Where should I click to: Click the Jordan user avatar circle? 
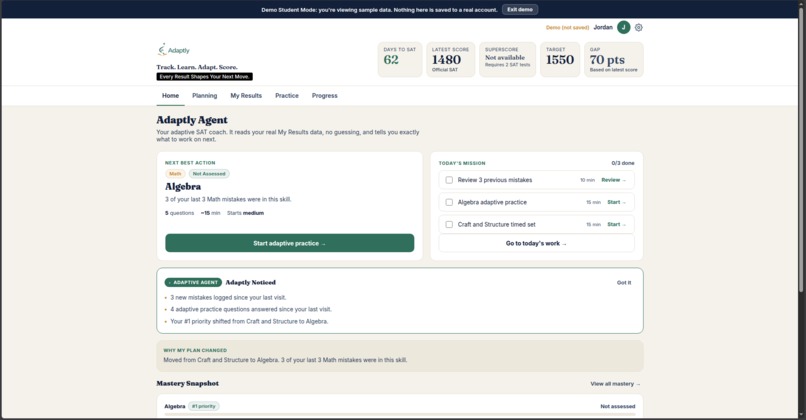click(x=624, y=27)
